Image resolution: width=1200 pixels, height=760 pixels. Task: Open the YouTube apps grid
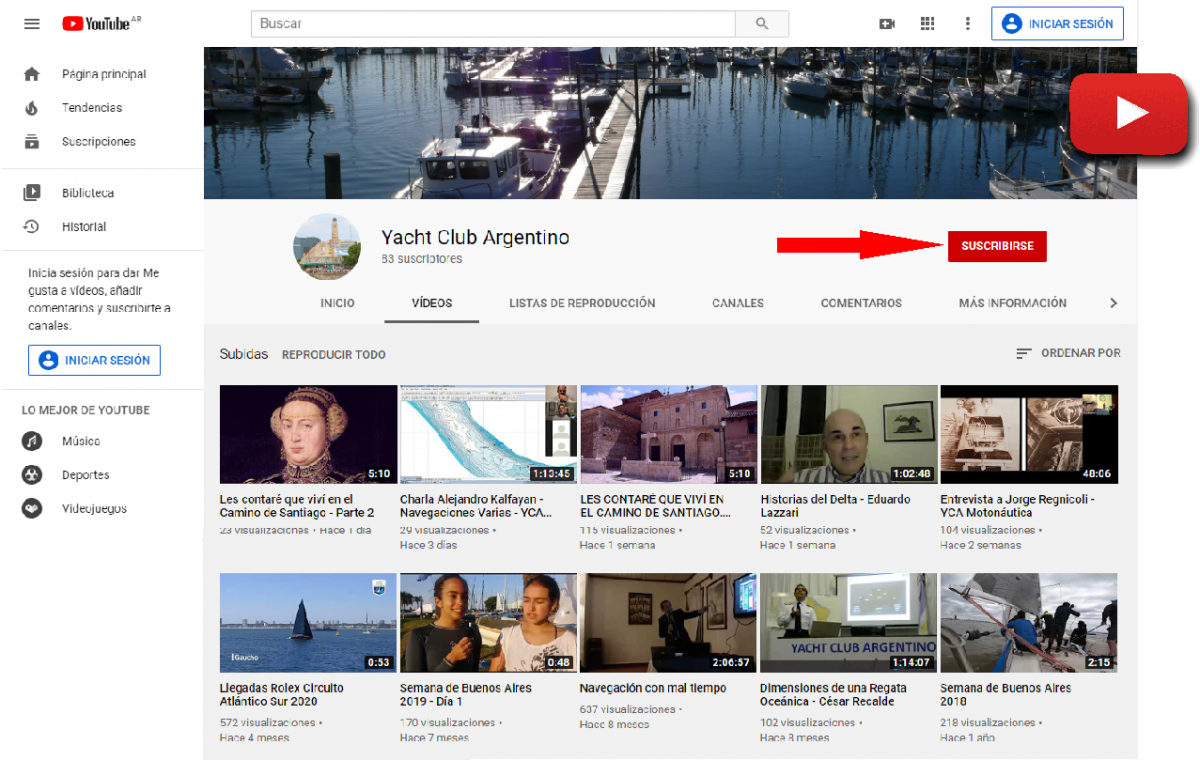pyautogui.click(x=927, y=24)
